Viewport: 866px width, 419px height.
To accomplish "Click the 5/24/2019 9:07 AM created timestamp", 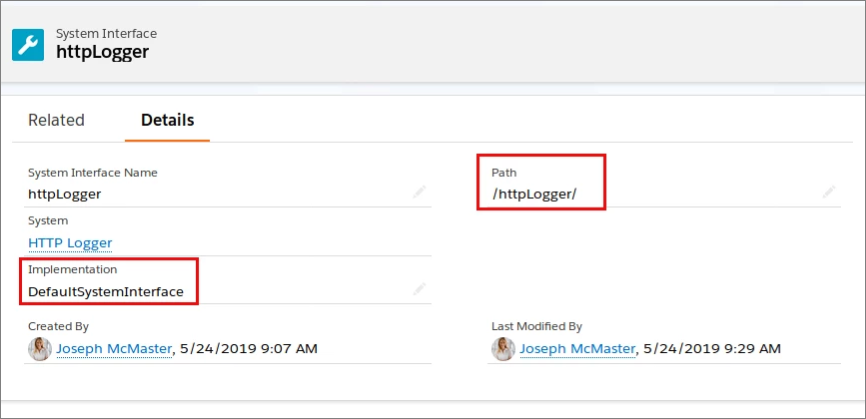I will [249, 348].
